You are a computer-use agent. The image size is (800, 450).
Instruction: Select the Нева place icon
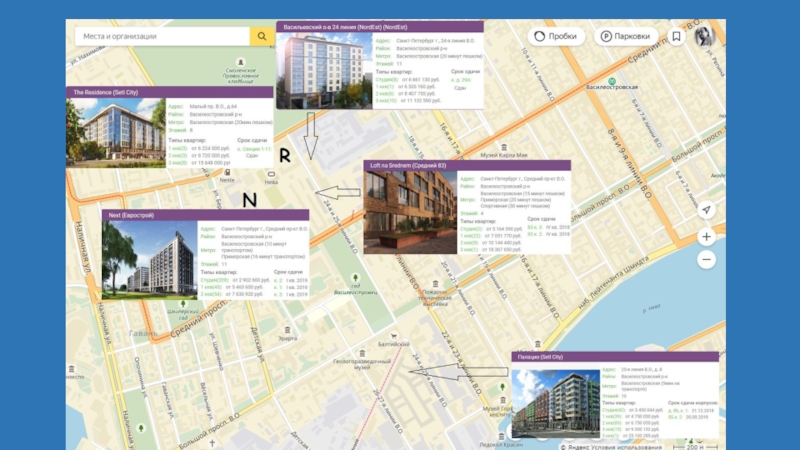(x=271, y=174)
